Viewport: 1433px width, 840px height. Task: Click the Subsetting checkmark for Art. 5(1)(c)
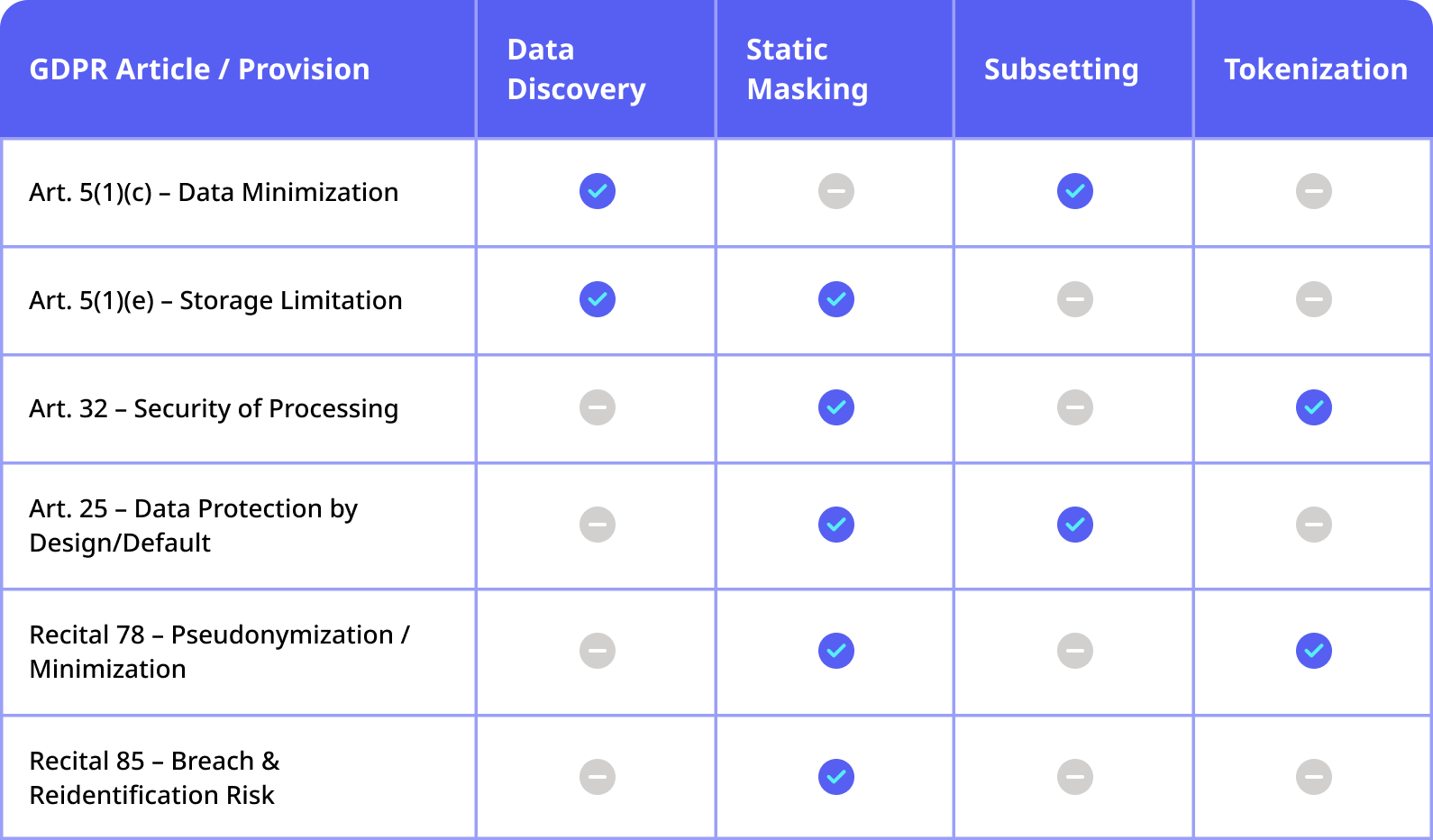(1075, 191)
